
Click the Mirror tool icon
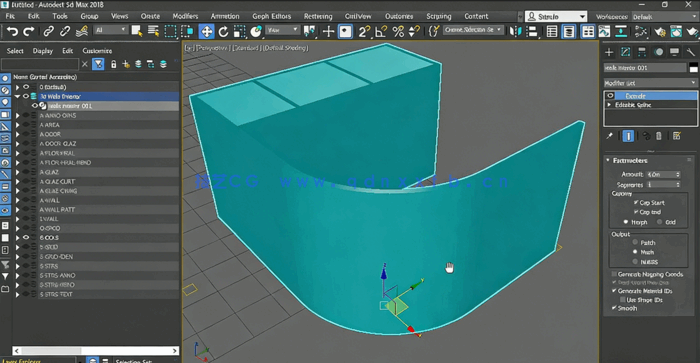(x=515, y=31)
